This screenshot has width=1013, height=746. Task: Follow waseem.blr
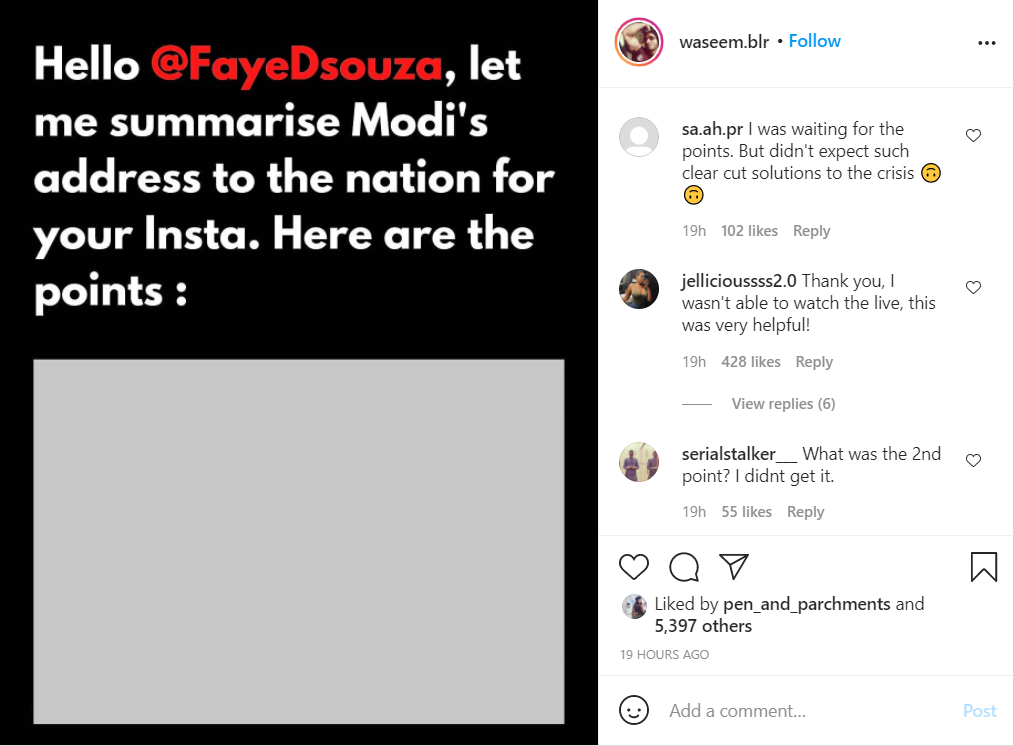tap(814, 41)
